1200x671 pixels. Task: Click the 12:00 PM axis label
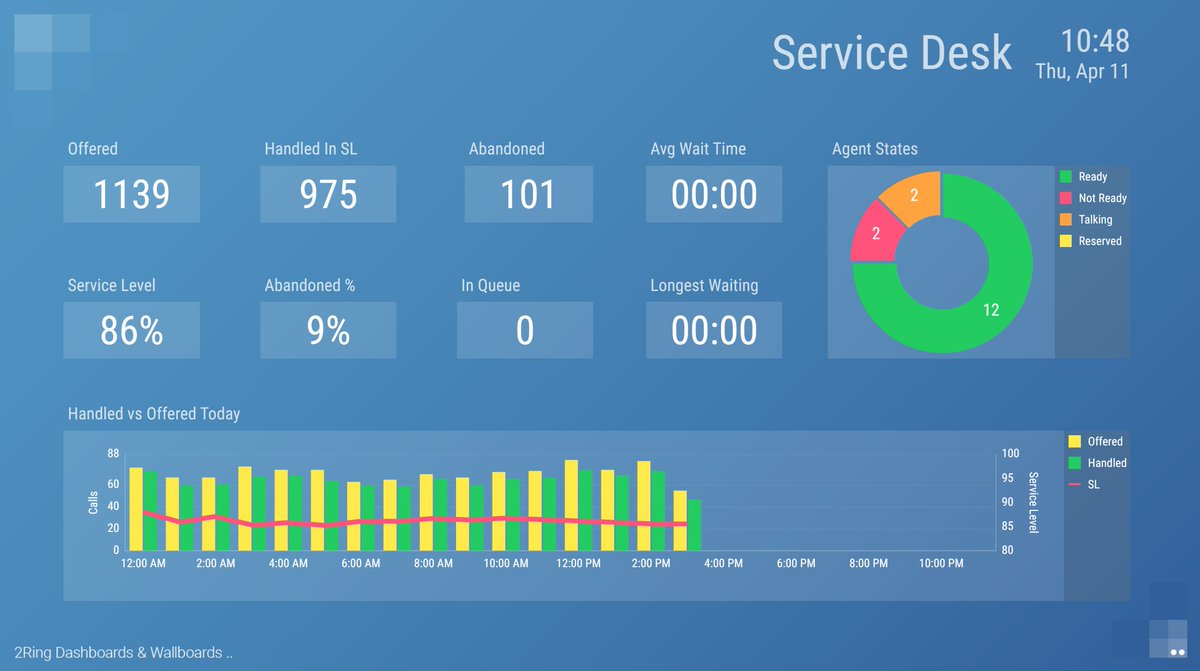click(x=579, y=564)
